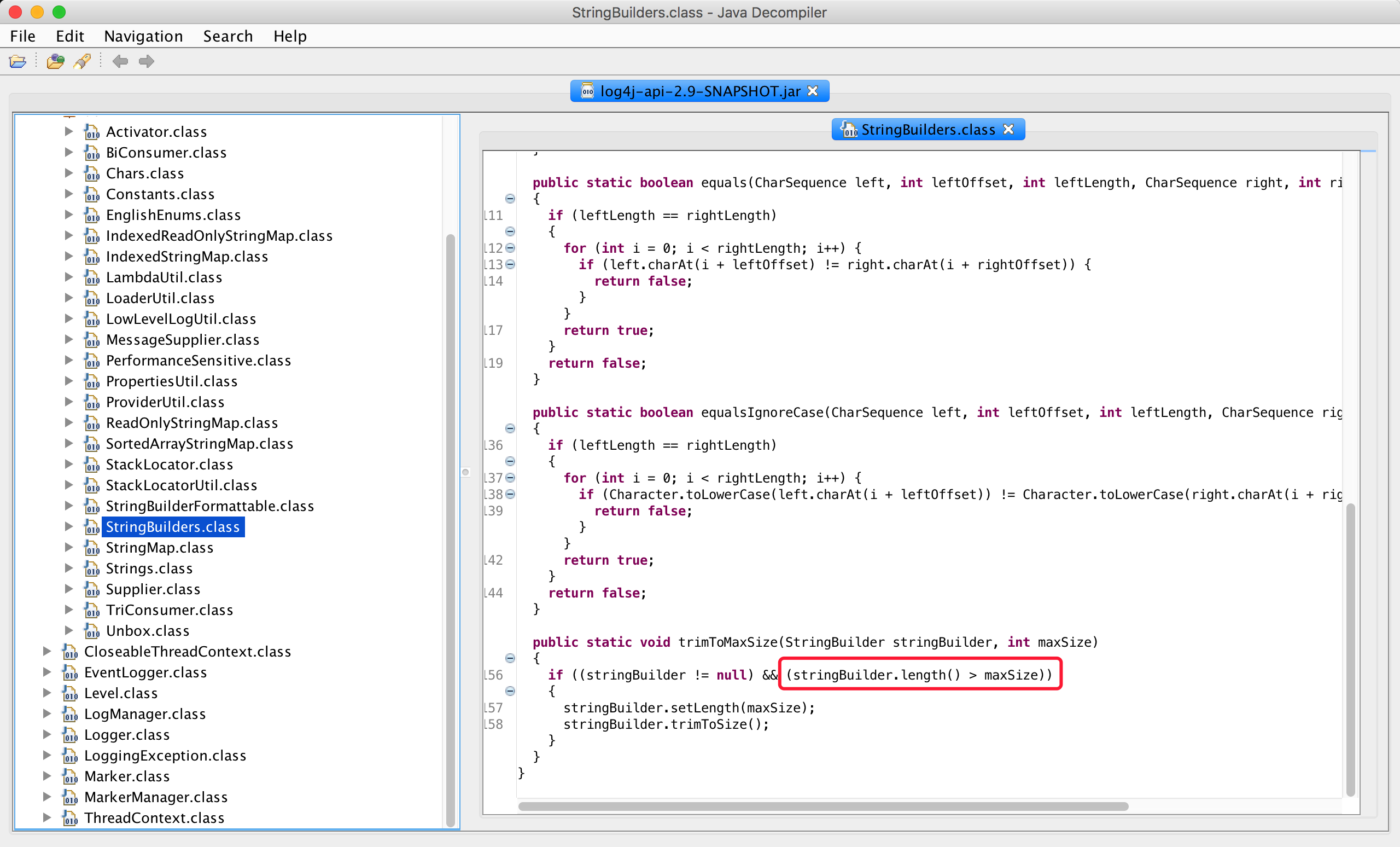
Task: Collapse the for loop at line 137
Action: click(x=510, y=478)
